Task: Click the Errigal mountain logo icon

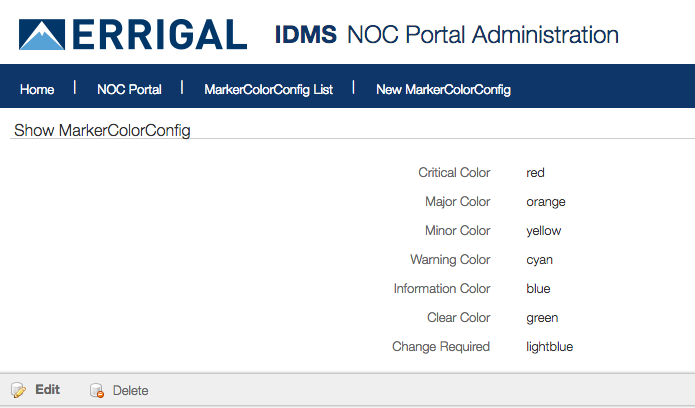Action: (x=42, y=34)
